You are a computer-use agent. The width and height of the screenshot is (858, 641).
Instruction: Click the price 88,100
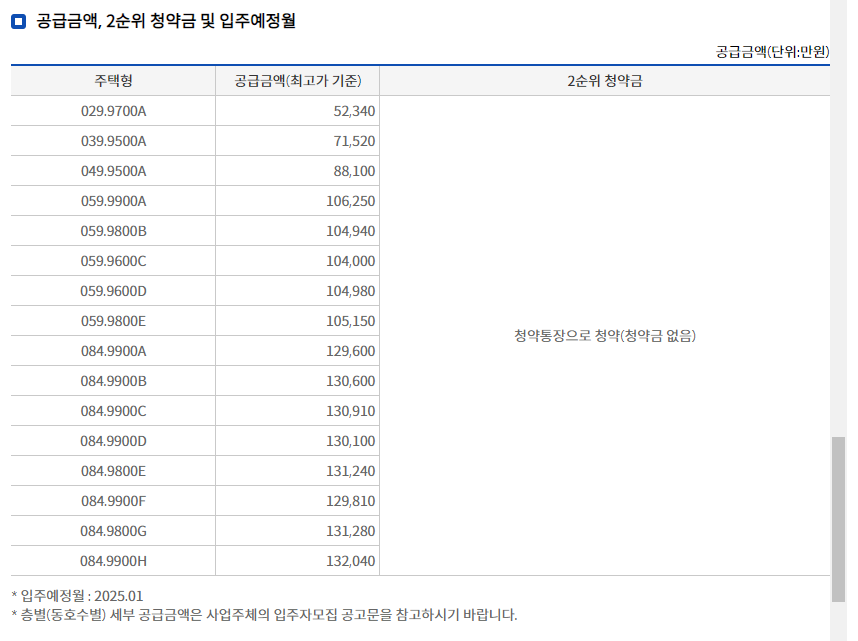354,171
